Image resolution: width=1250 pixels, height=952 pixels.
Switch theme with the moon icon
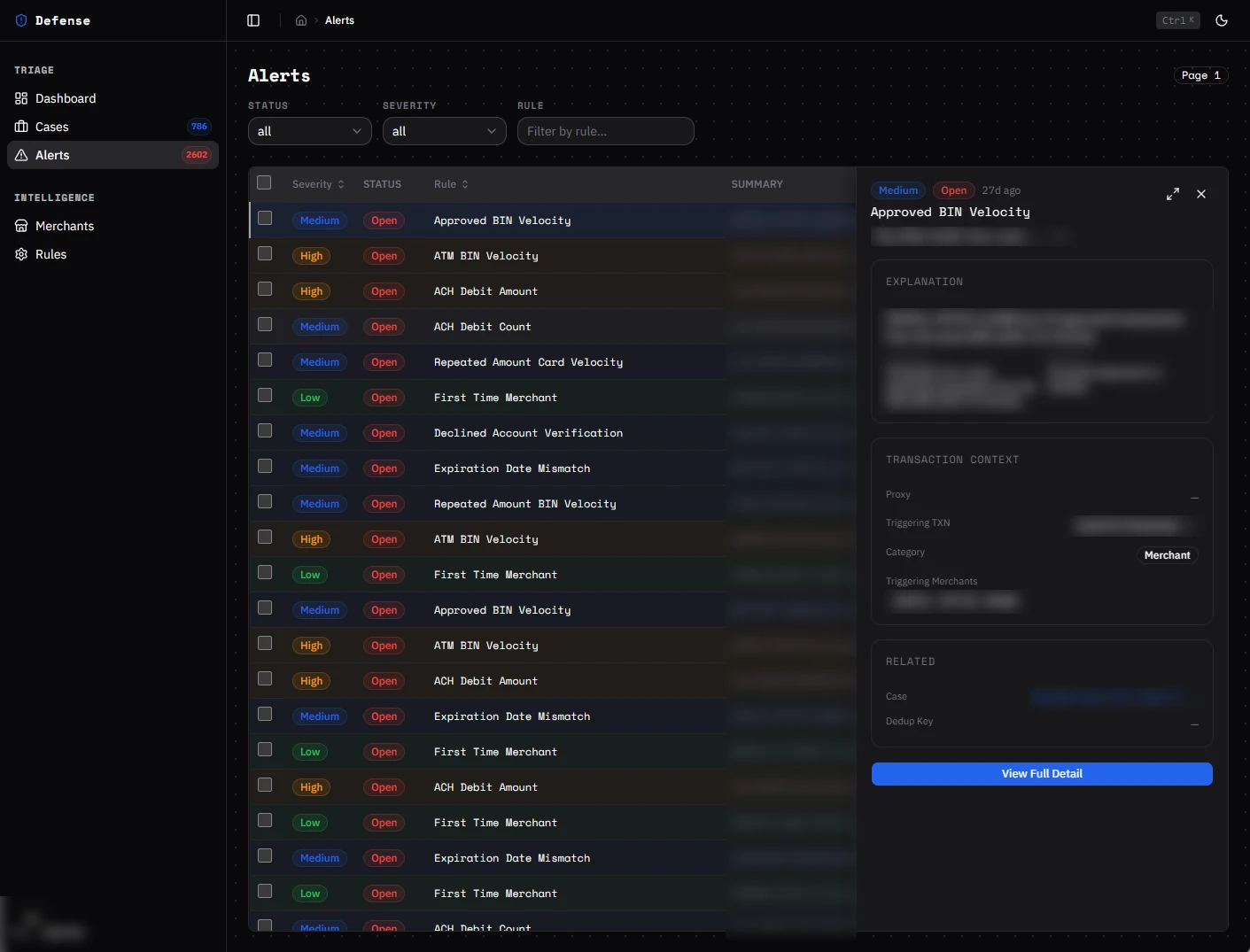pos(1222,20)
